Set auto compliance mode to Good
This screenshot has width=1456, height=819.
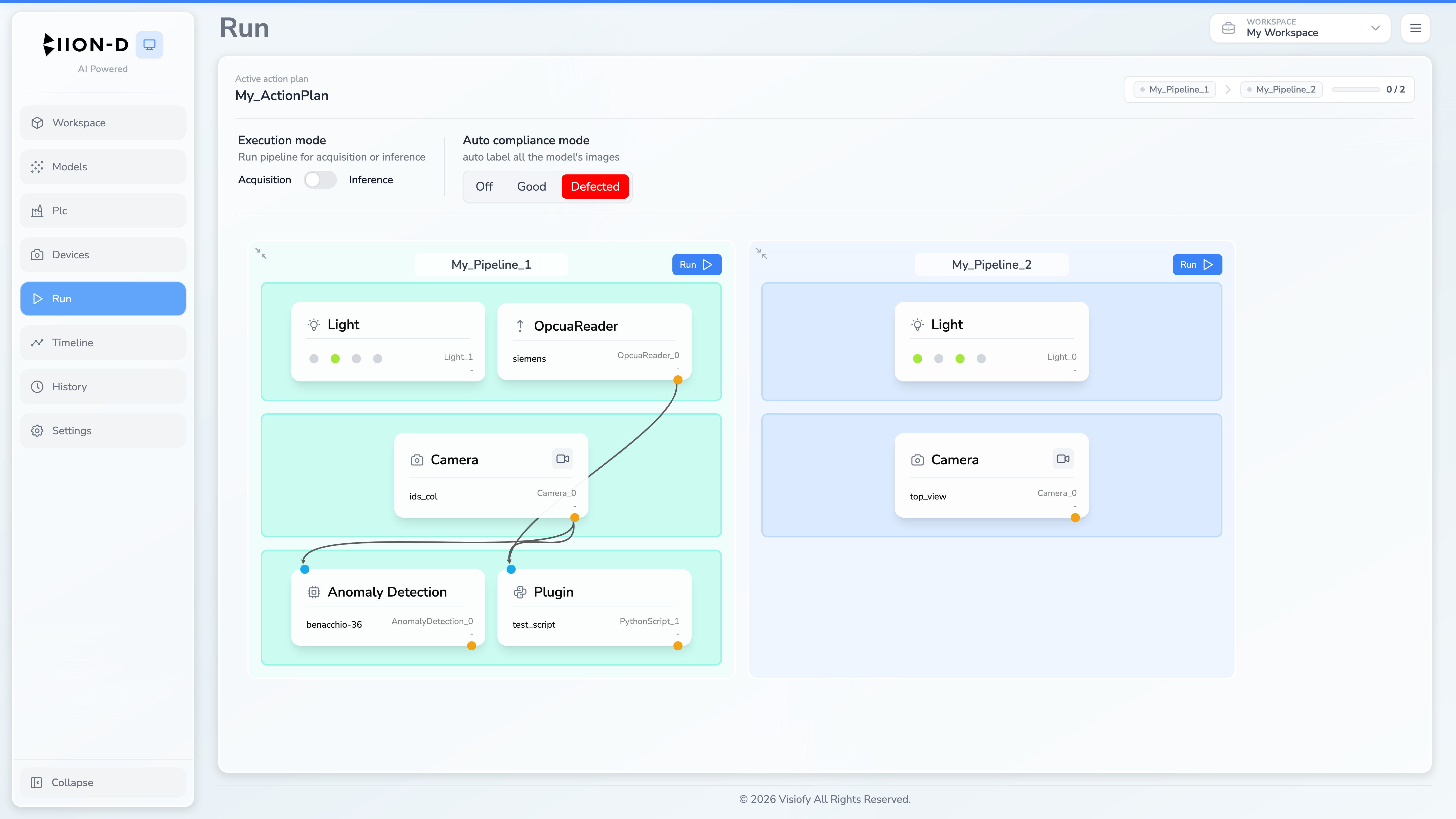(x=531, y=187)
